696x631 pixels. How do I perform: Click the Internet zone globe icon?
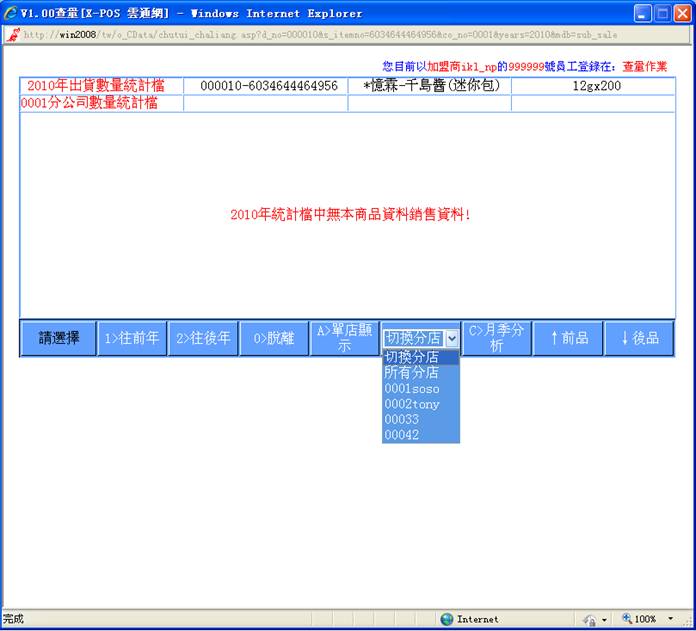[447, 619]
